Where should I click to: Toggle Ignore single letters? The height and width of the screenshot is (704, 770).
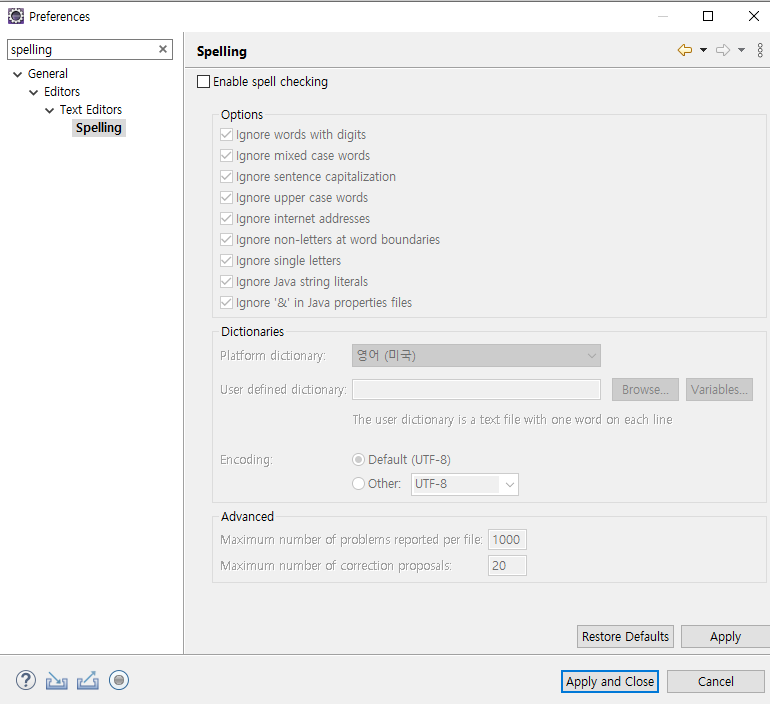(x=226, y=261)
